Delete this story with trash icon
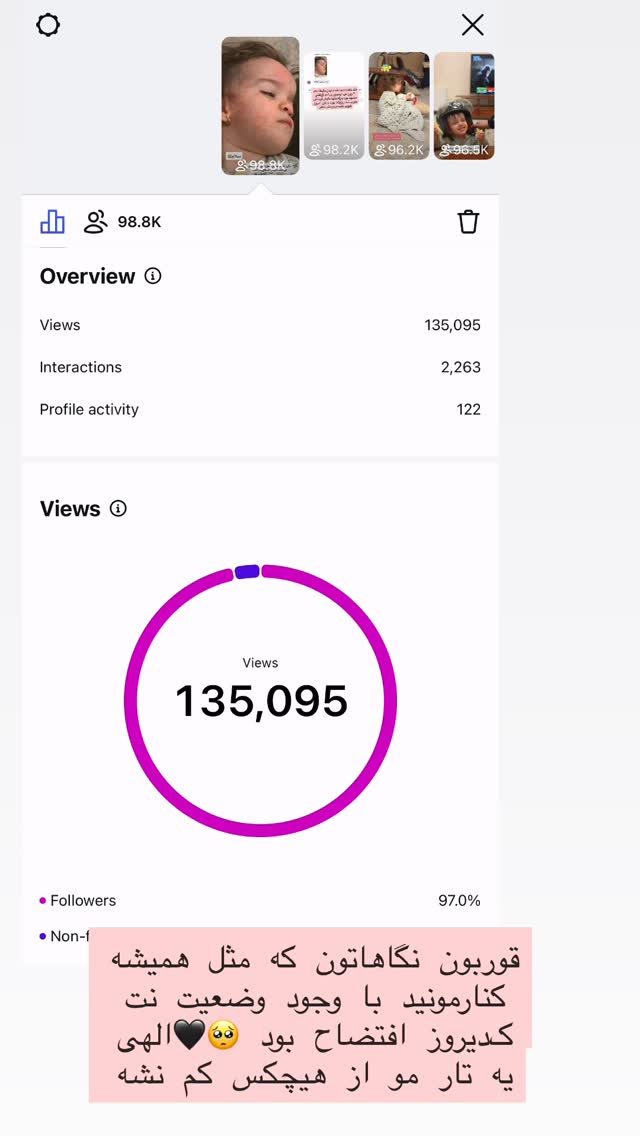 click(468, 222)
